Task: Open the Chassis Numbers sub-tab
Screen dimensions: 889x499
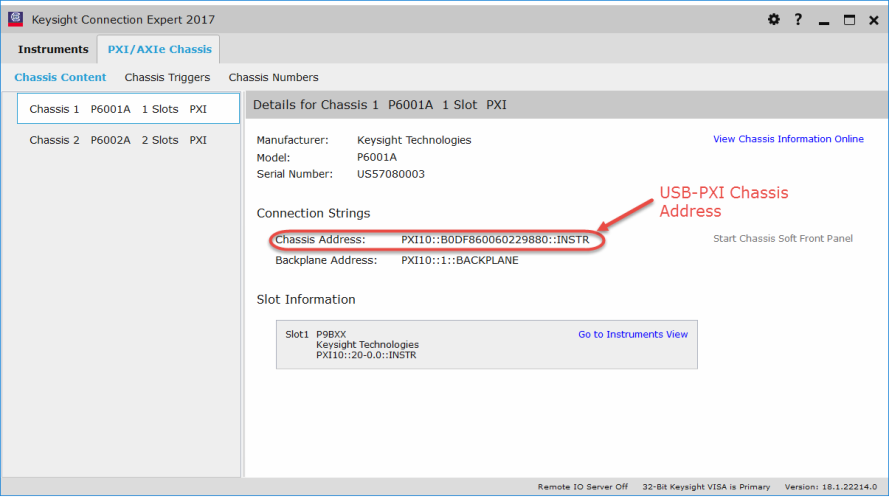Action: (273, 77)
